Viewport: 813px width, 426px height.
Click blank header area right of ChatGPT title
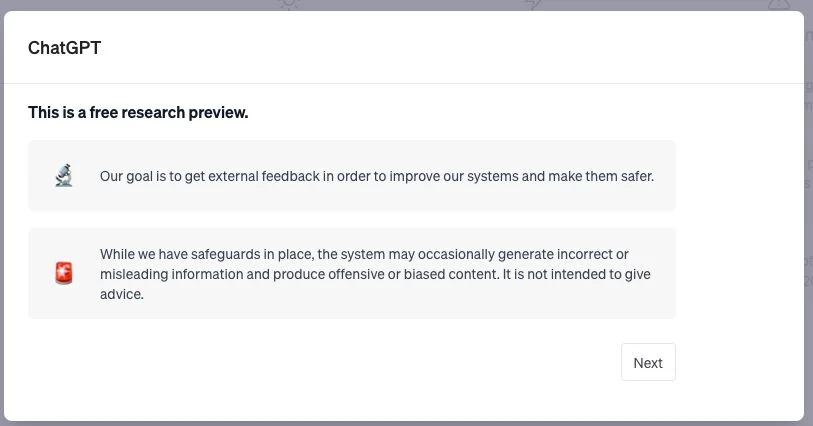click(x=450, y=48)
